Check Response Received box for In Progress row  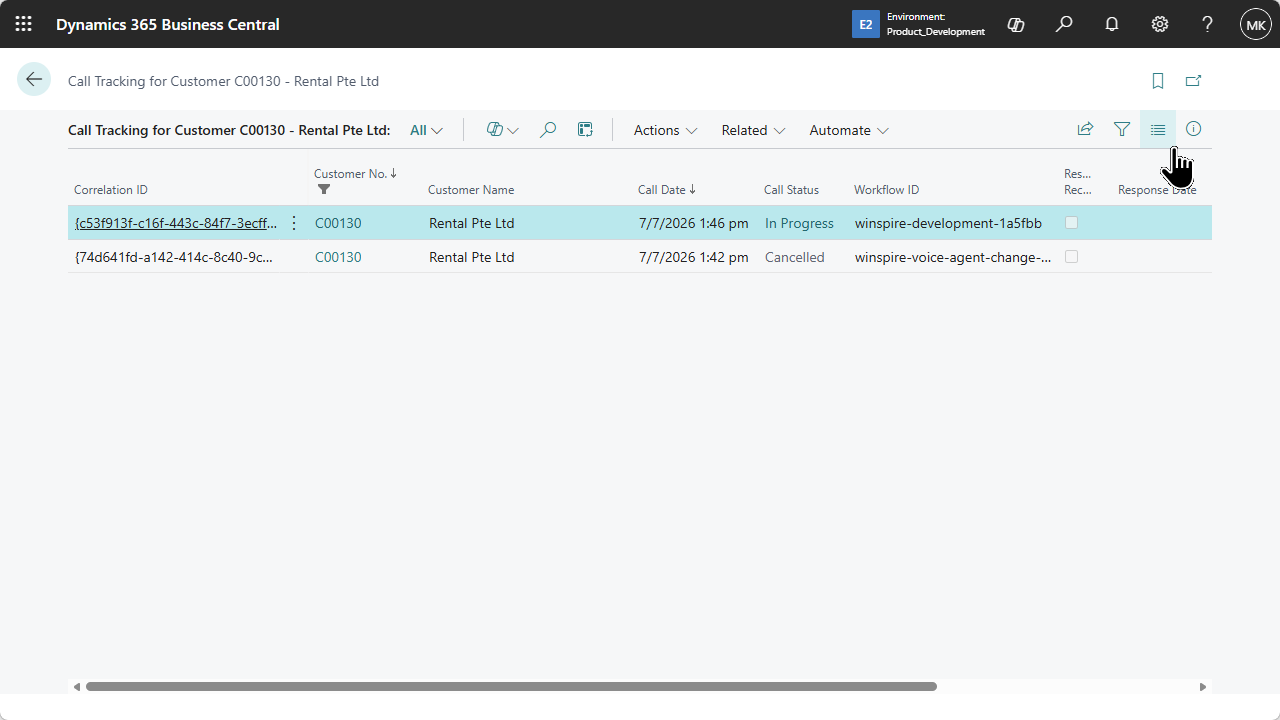point(1071,222)
